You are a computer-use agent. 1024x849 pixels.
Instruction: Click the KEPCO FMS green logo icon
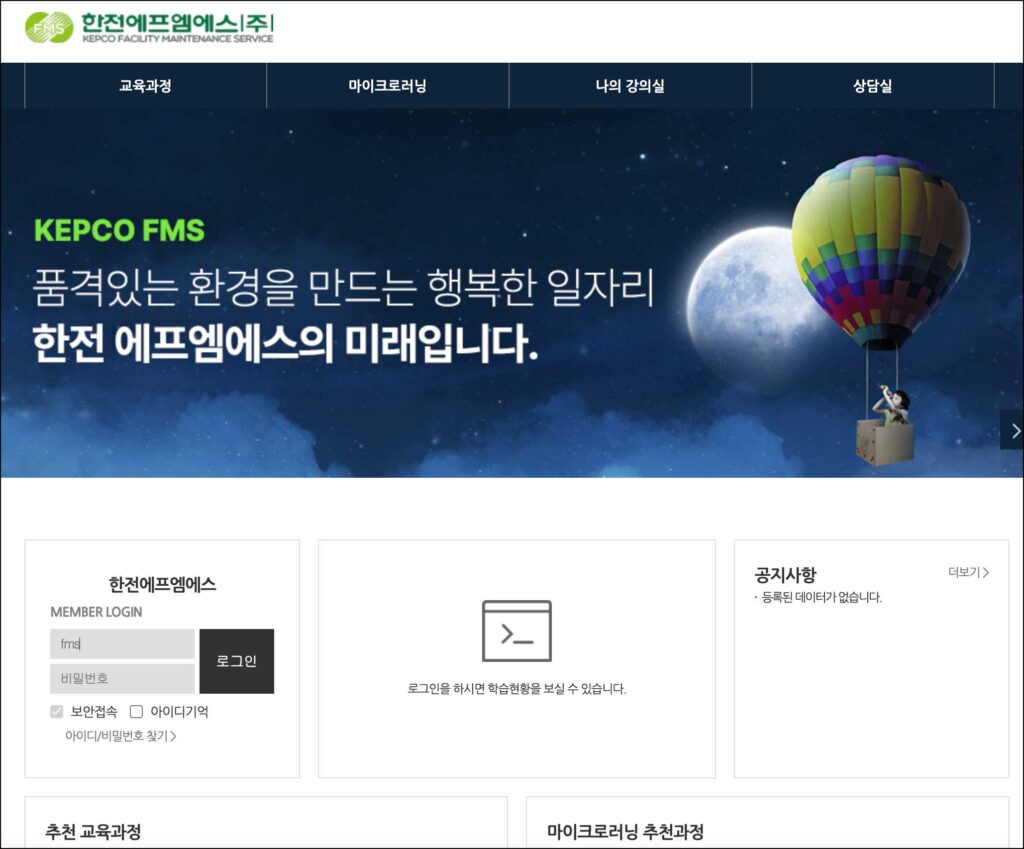(x=49, y=27)
